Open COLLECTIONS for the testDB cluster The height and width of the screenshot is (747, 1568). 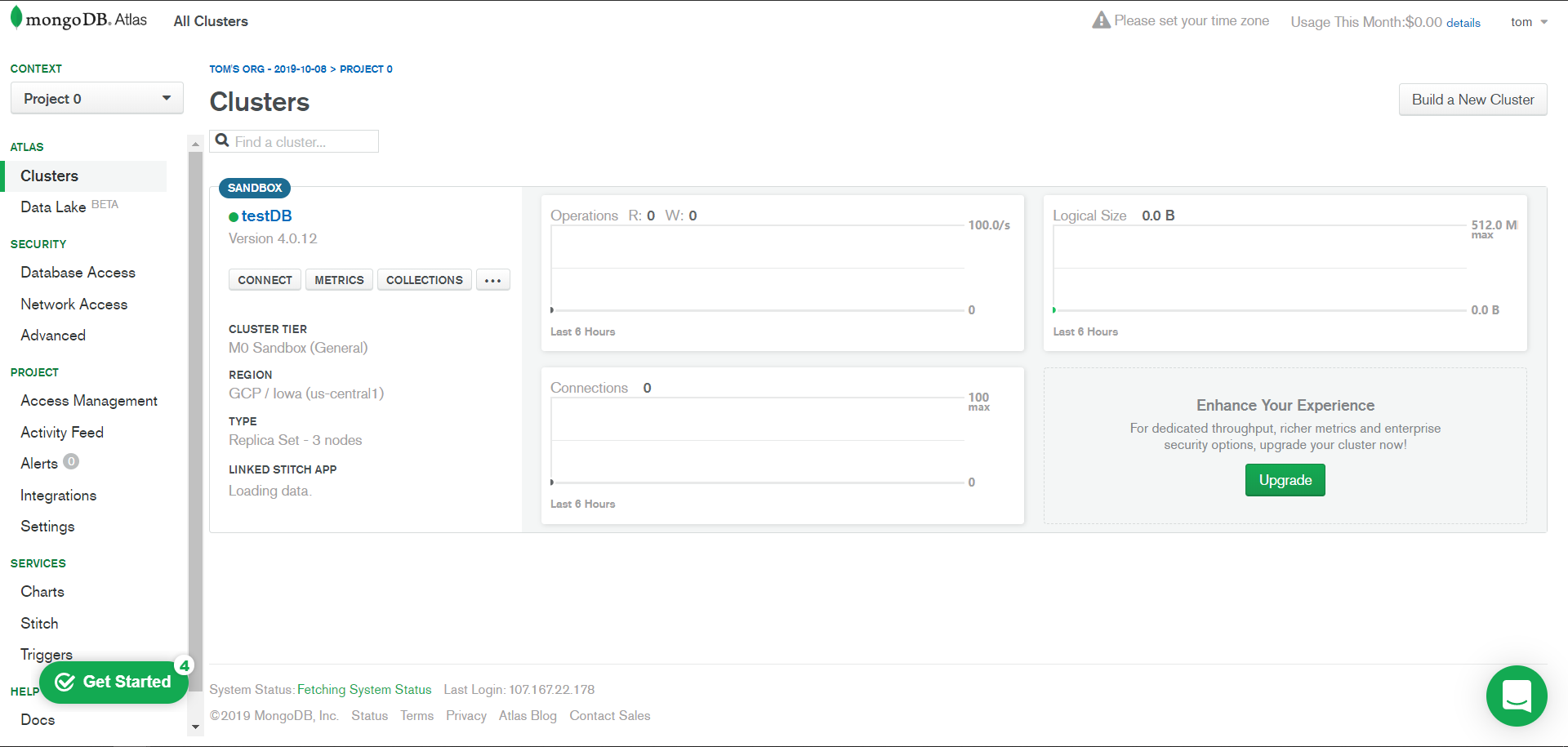tap(424, 280)
